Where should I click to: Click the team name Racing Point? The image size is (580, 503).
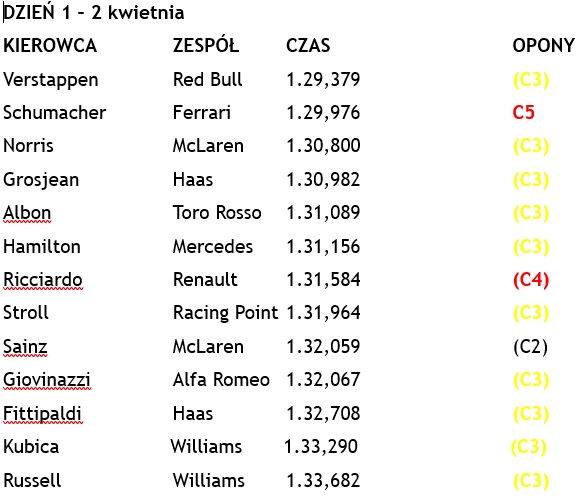tap(225, 313)
